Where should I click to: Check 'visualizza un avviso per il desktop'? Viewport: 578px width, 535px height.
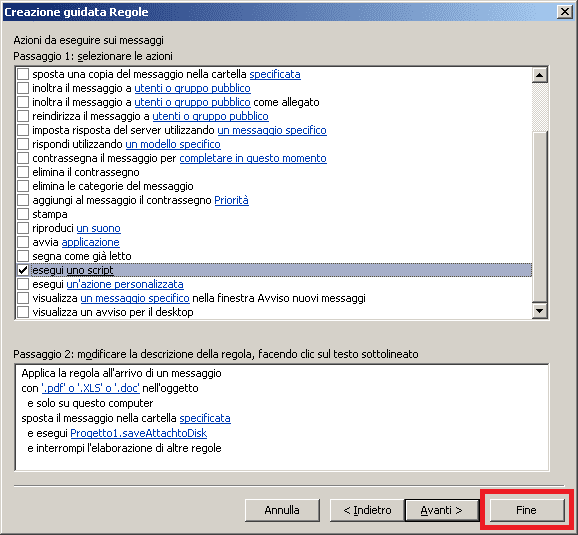[x=23, y=312]
